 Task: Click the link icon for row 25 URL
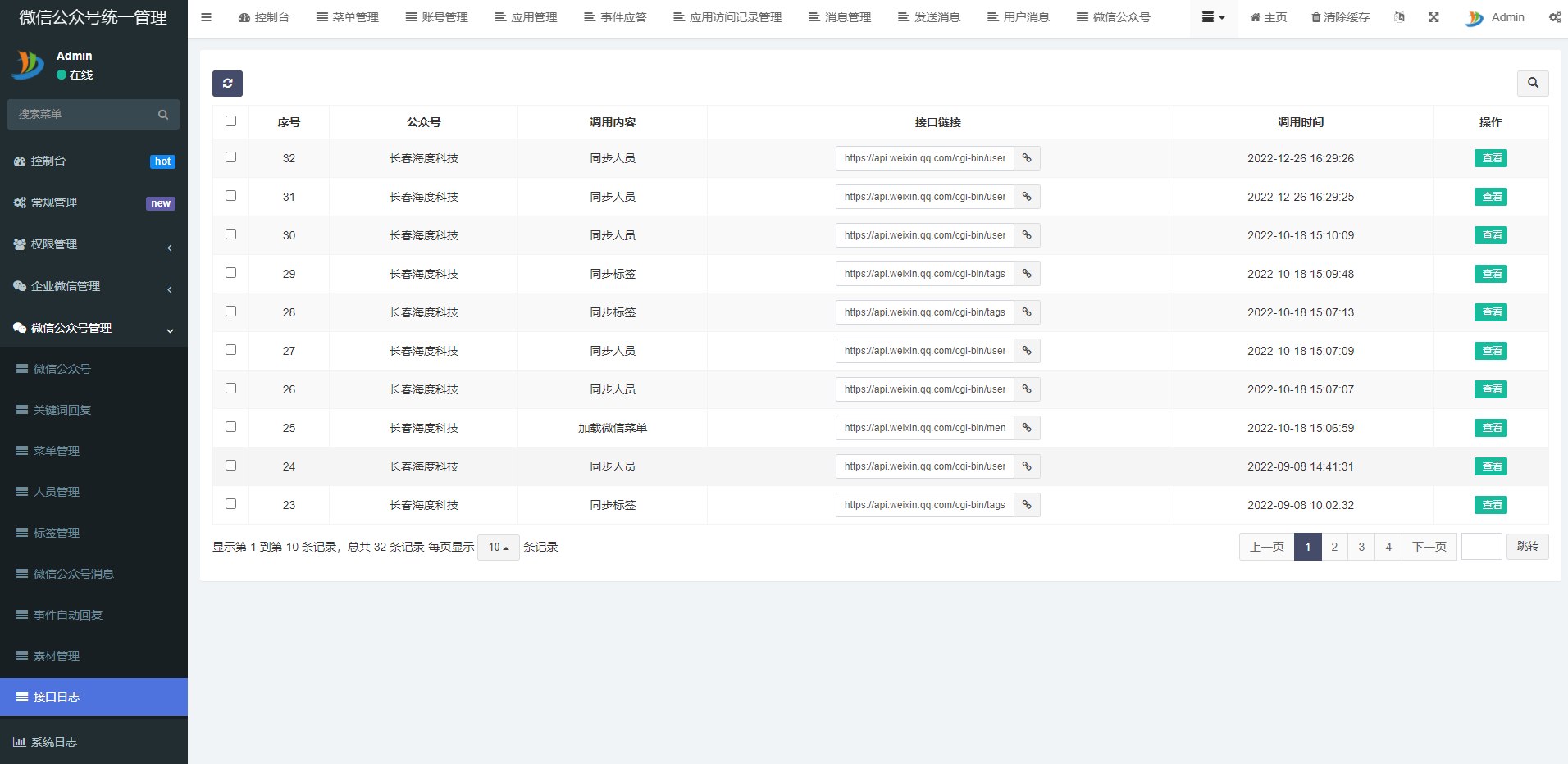point(1027,428)
